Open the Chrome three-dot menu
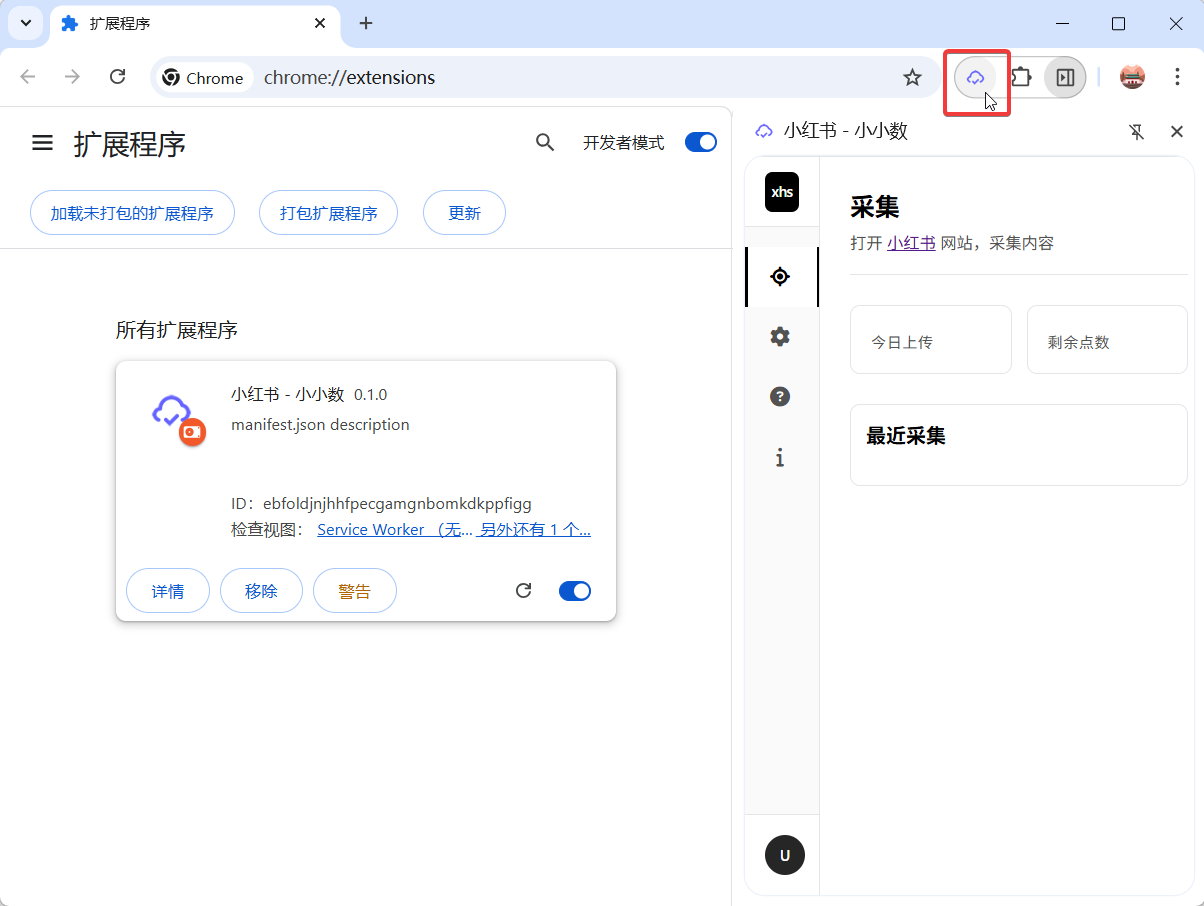 pyautogui.click(x=1177, y=76)
